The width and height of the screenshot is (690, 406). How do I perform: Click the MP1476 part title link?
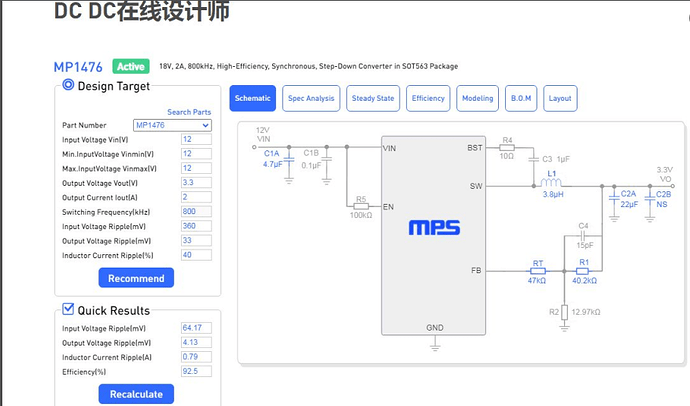click(78, 67)
